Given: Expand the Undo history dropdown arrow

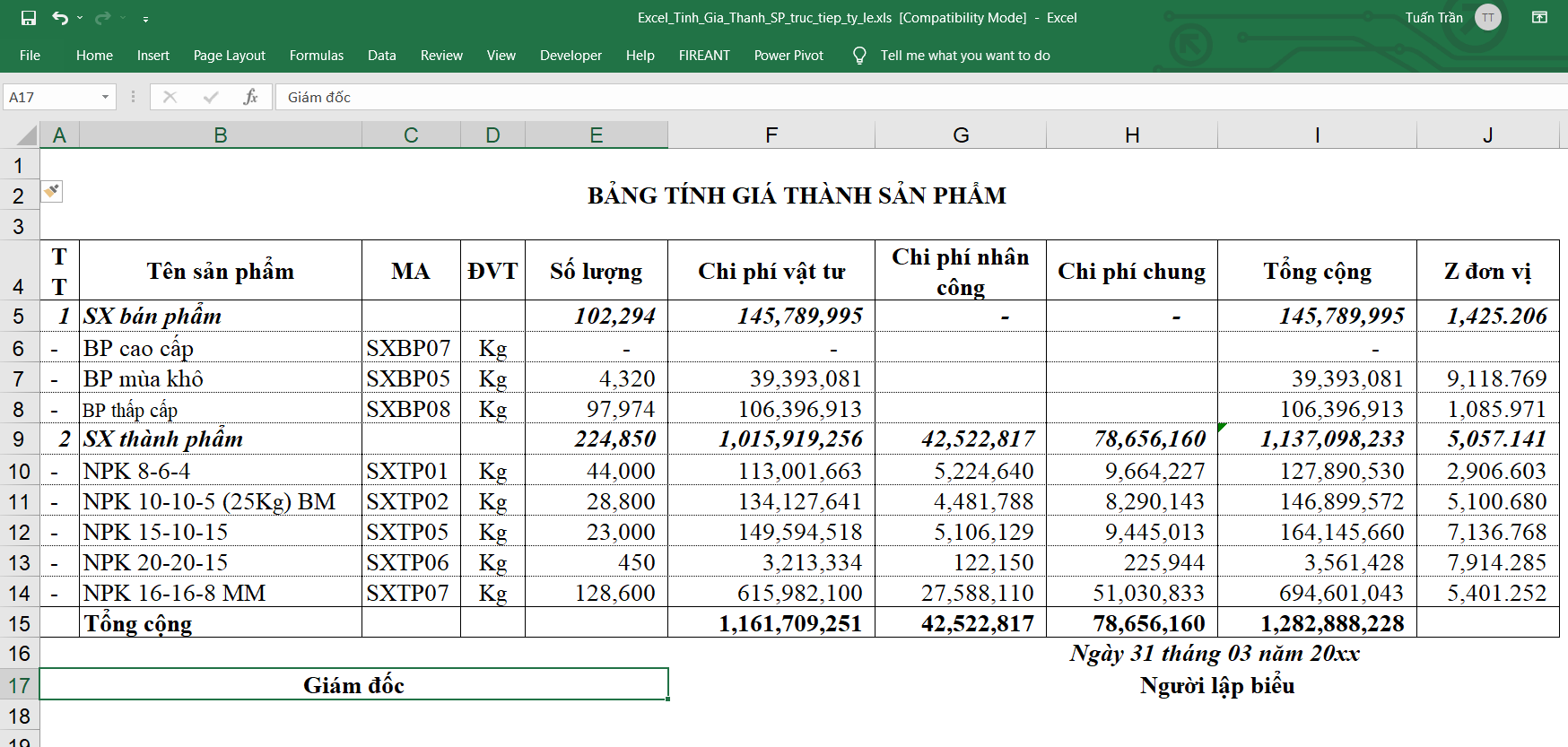Looking at the screenshot, I should click(80, 18).
